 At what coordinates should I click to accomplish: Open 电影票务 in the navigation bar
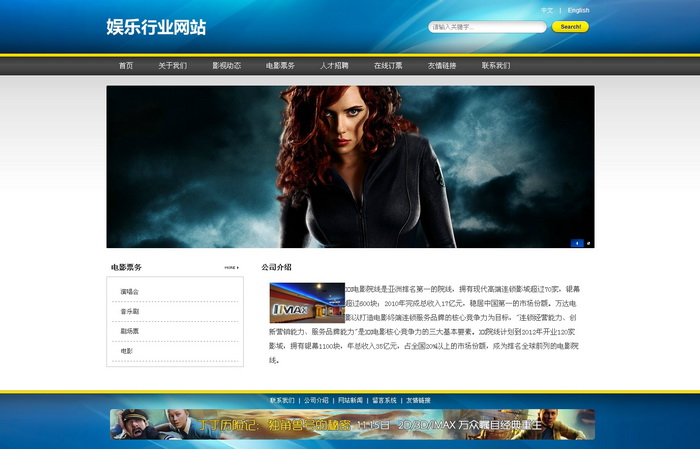(280, 66)
